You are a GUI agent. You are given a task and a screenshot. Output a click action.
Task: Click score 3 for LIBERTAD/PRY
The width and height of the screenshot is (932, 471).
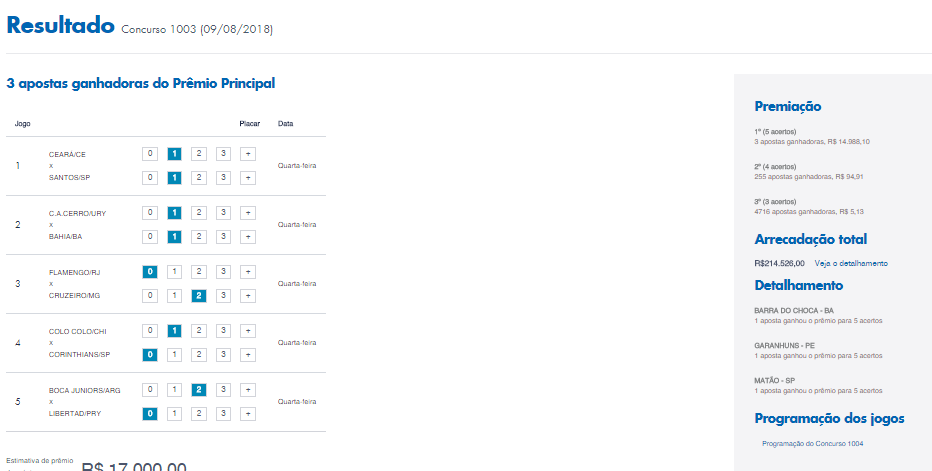[x=223, y=413]
